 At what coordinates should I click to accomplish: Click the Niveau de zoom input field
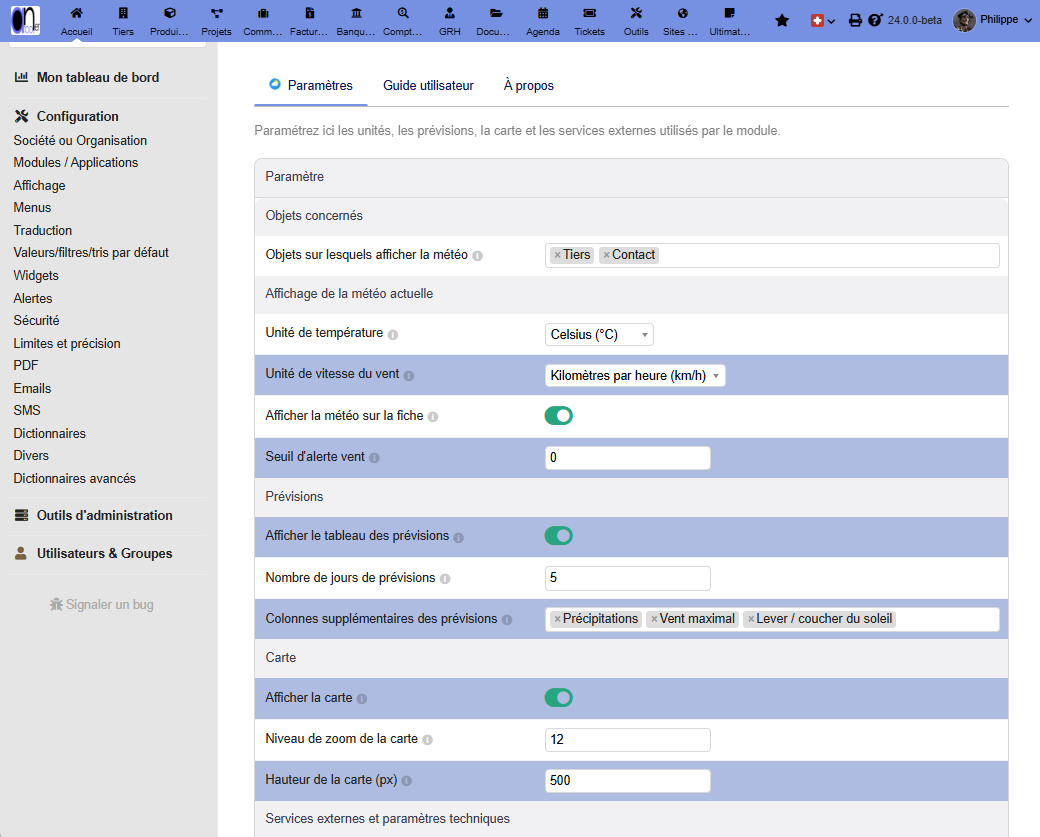pos(627,740)
